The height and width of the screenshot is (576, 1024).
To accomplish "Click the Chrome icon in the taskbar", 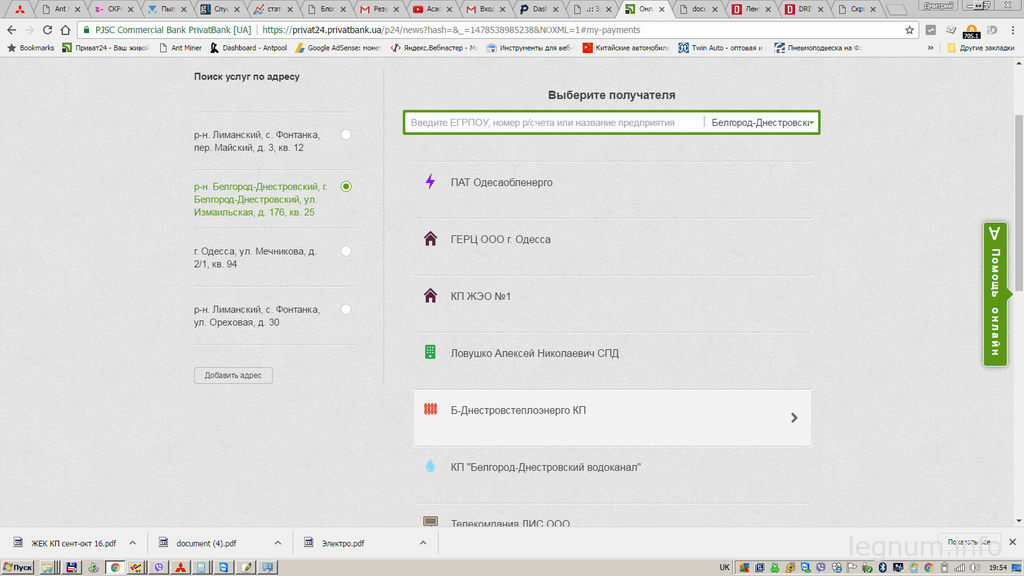I will (115, 568).
